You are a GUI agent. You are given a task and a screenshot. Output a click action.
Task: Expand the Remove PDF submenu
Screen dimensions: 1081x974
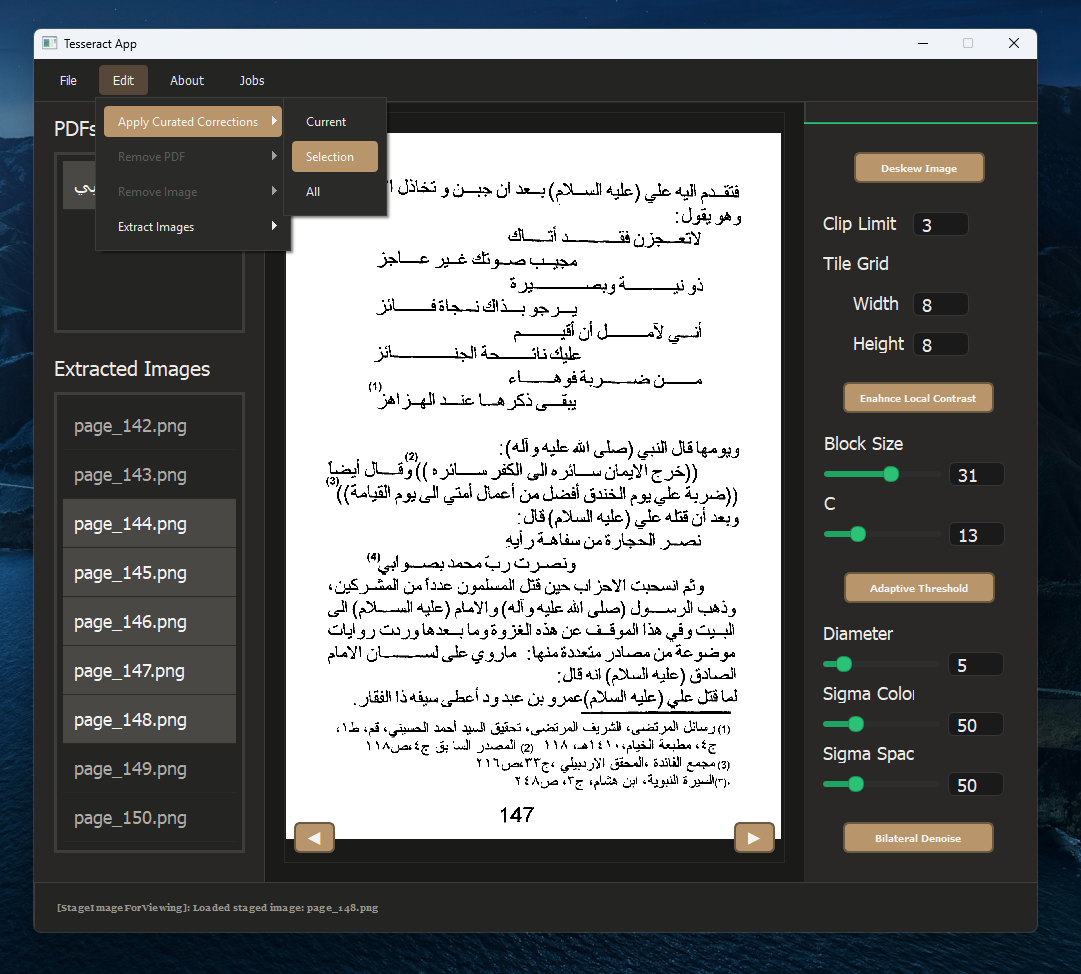(193, 156)
